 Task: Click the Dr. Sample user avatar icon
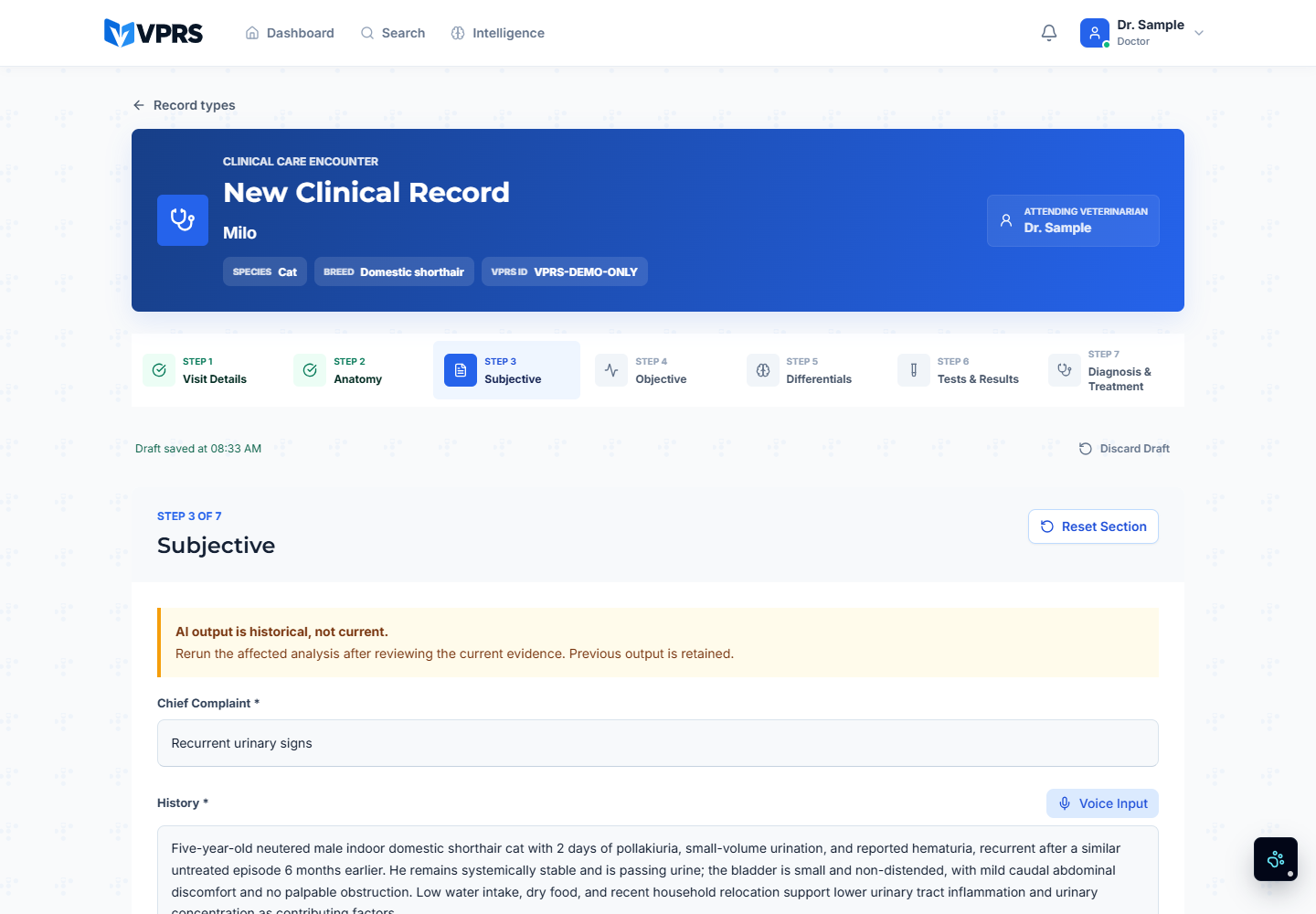pos(1095,33)
